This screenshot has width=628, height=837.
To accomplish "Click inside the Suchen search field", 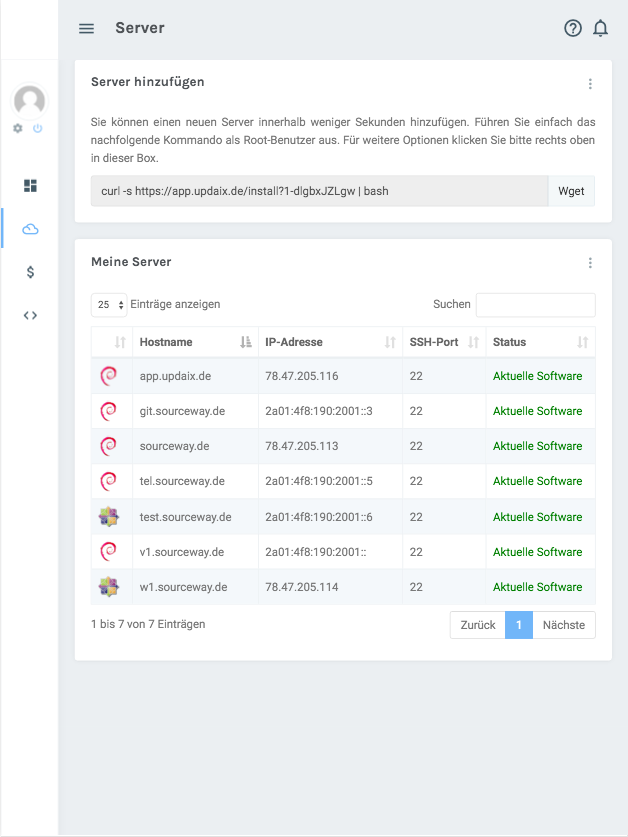I will [535, 304].
